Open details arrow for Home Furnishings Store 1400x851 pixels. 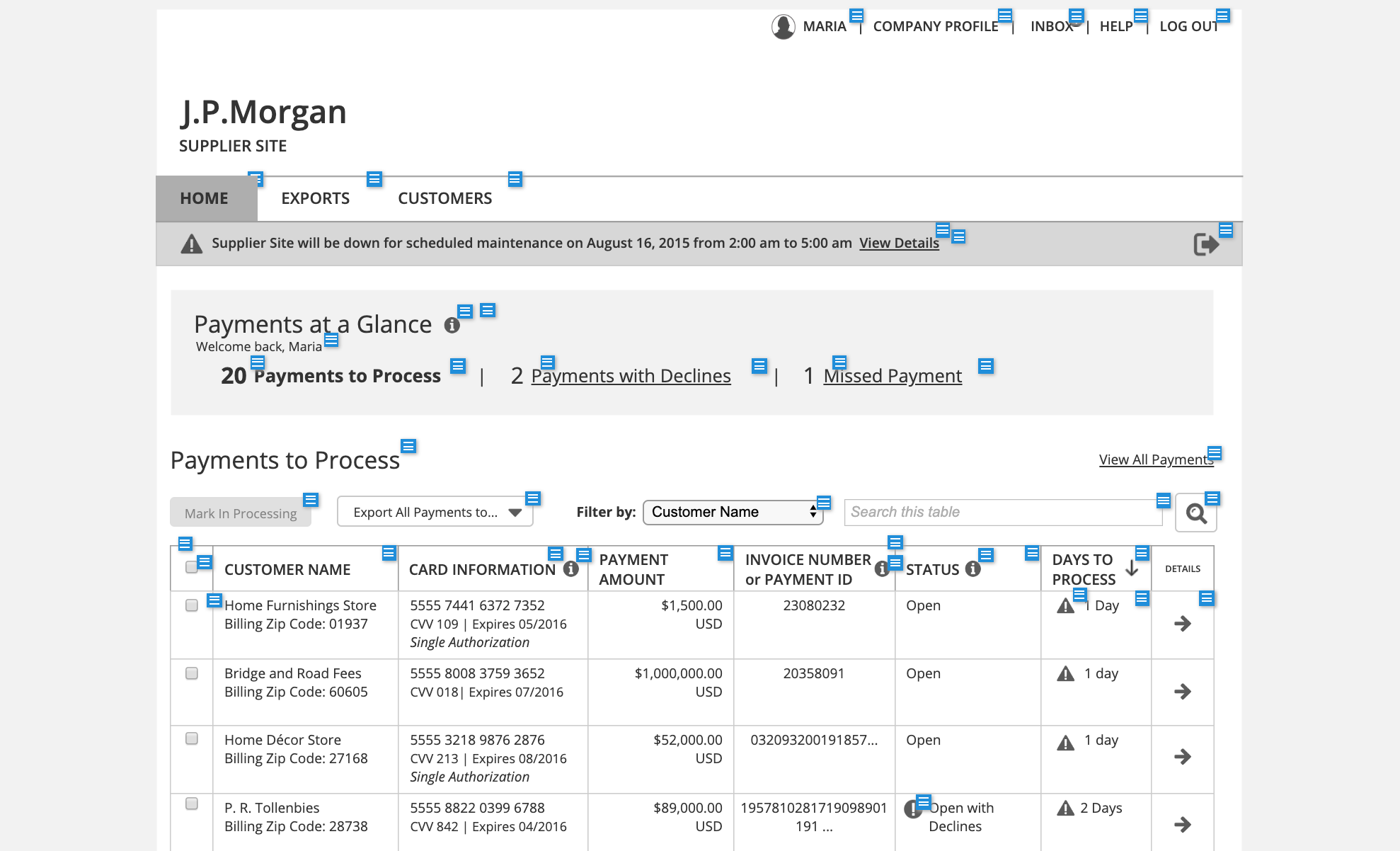1182,624
